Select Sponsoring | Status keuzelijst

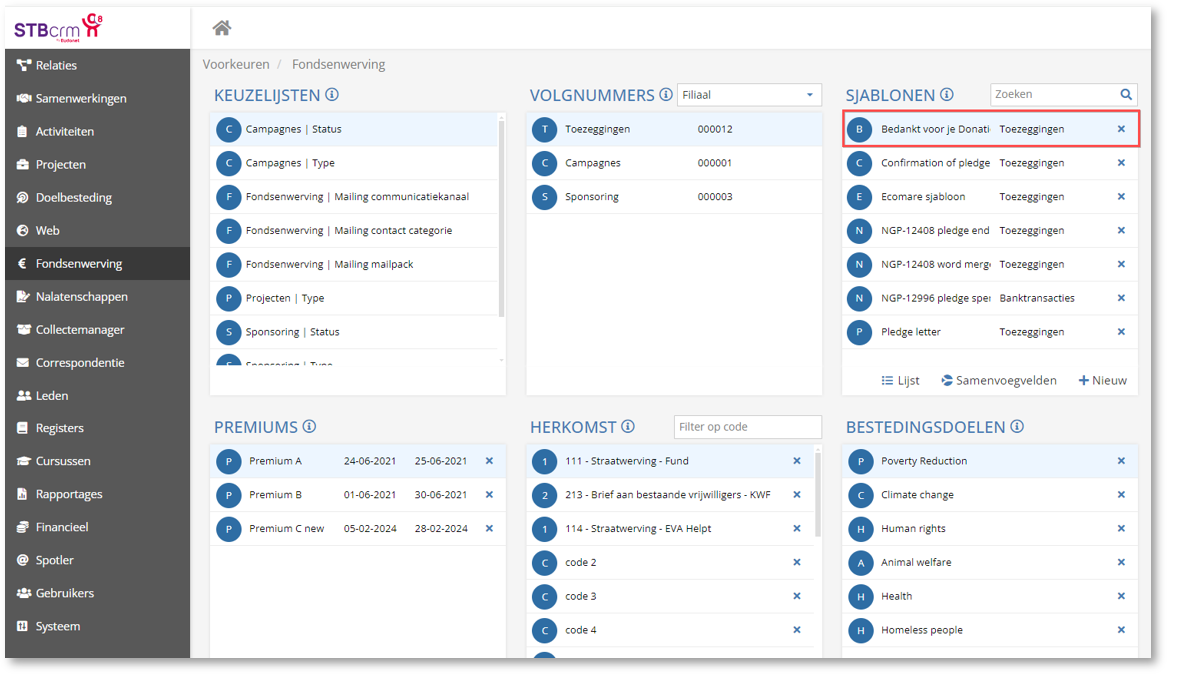click(x=354, y=332)
